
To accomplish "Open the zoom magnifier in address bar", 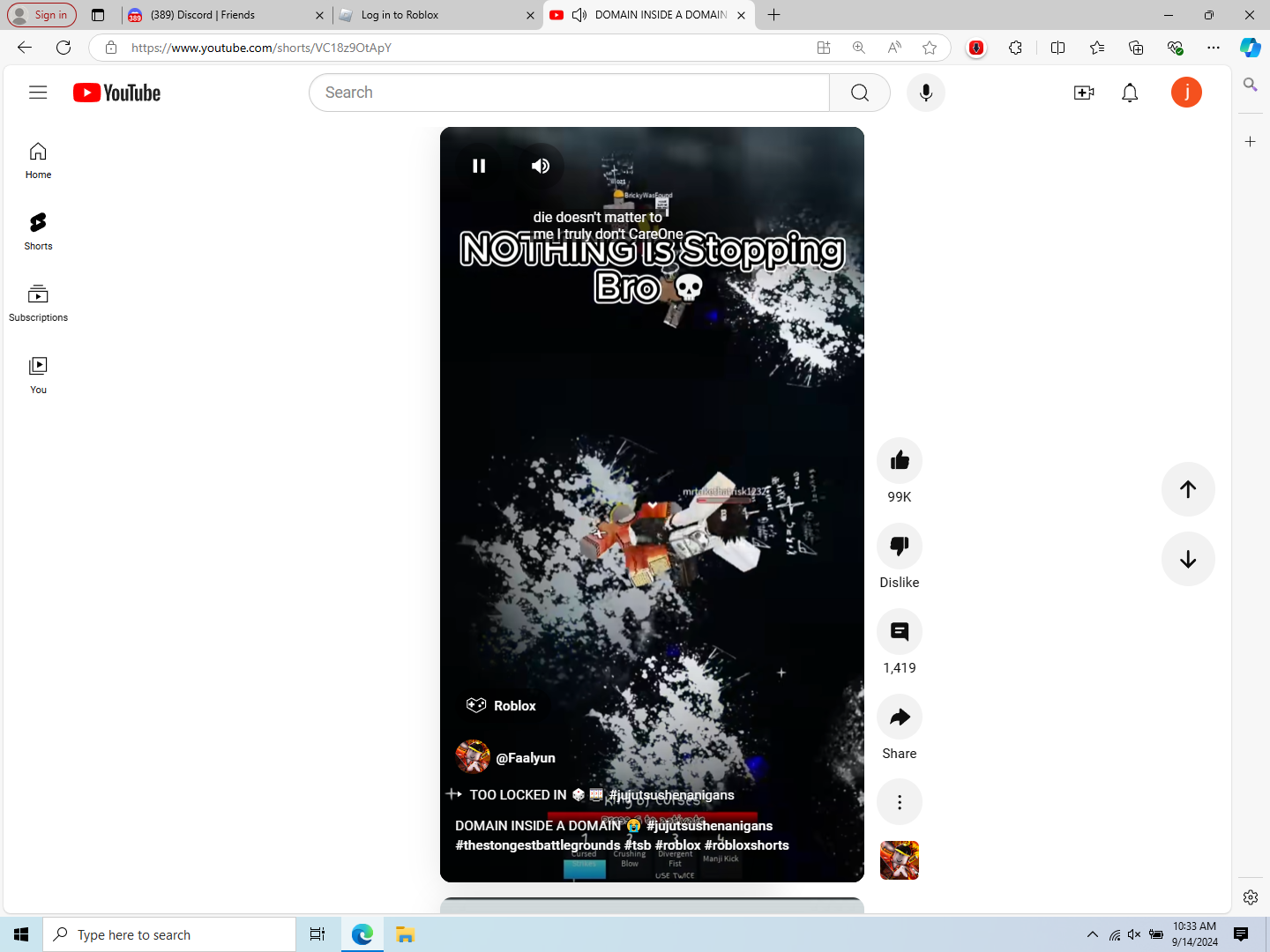I will 859,48.
